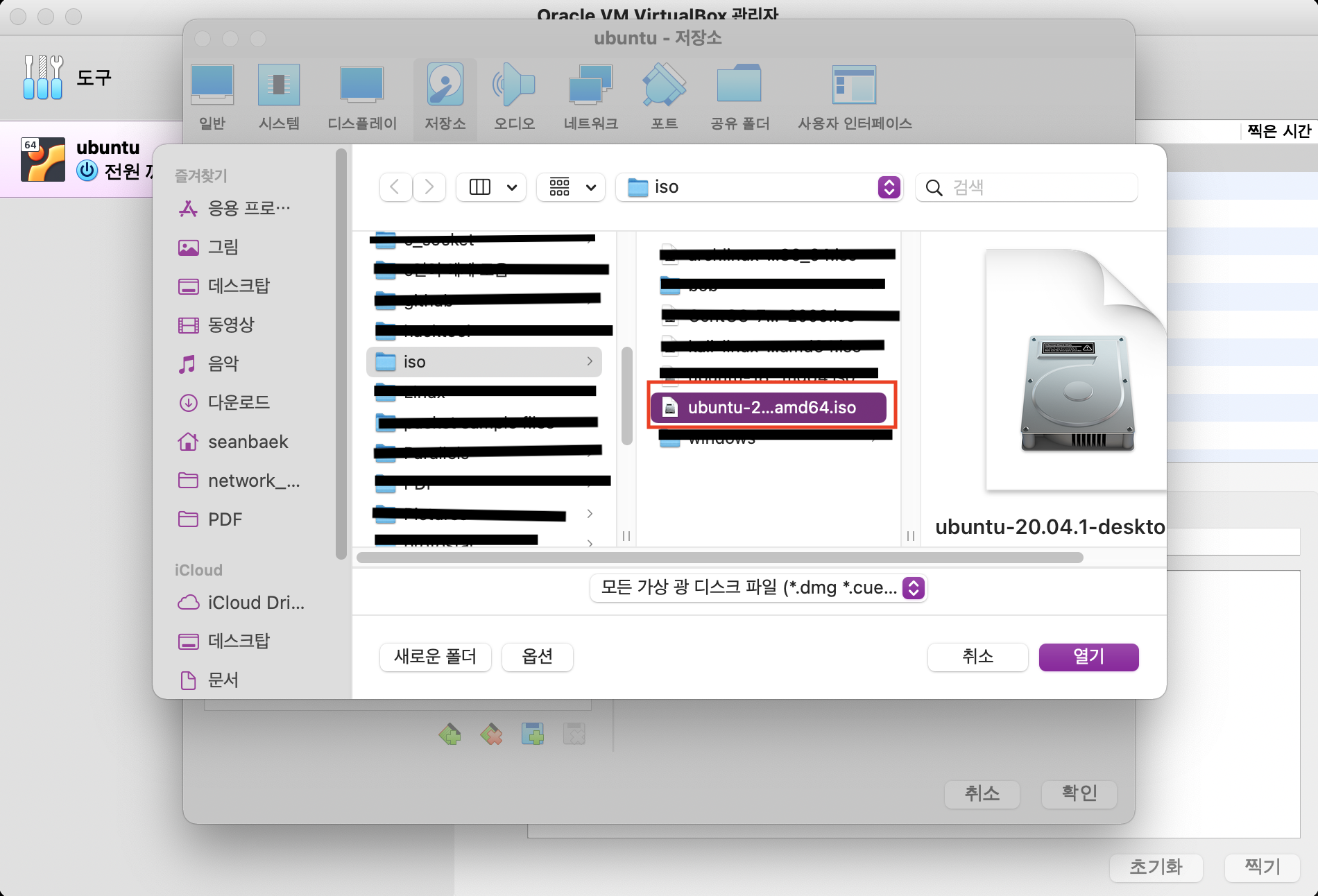1318x896 pixels.
Task: Open the 디스플레이 (Display) settings tab
Action: coord(362,97)
